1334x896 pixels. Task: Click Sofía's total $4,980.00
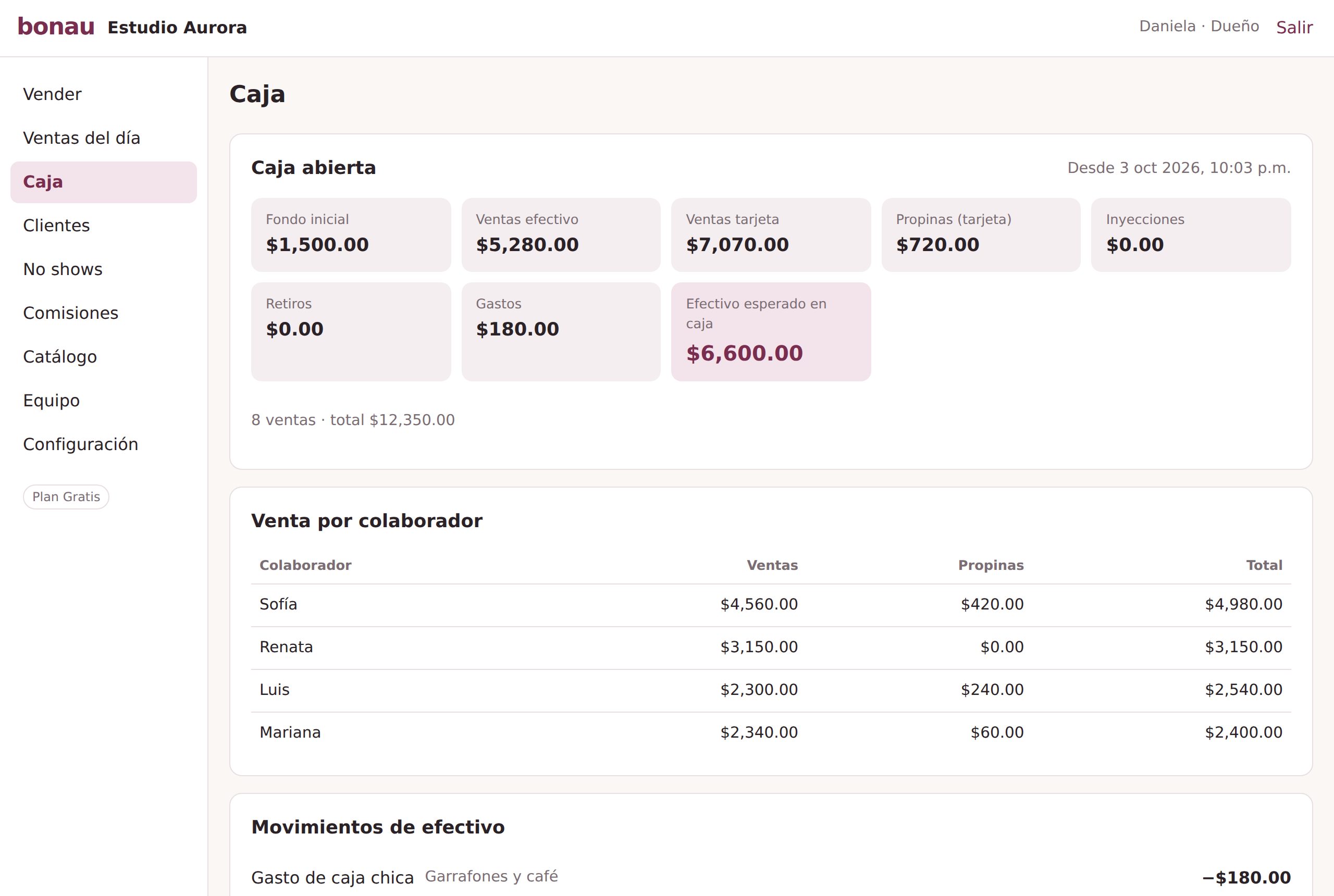(1244, 604)
